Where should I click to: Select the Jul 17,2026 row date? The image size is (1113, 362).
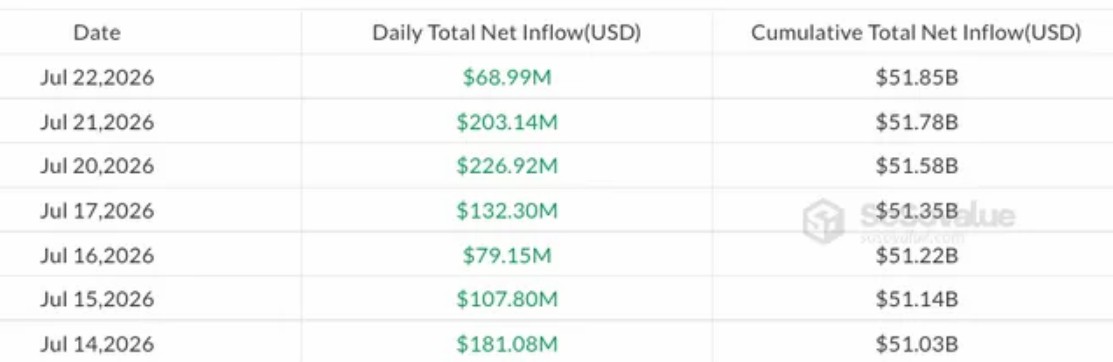click(x=97, y=211)
